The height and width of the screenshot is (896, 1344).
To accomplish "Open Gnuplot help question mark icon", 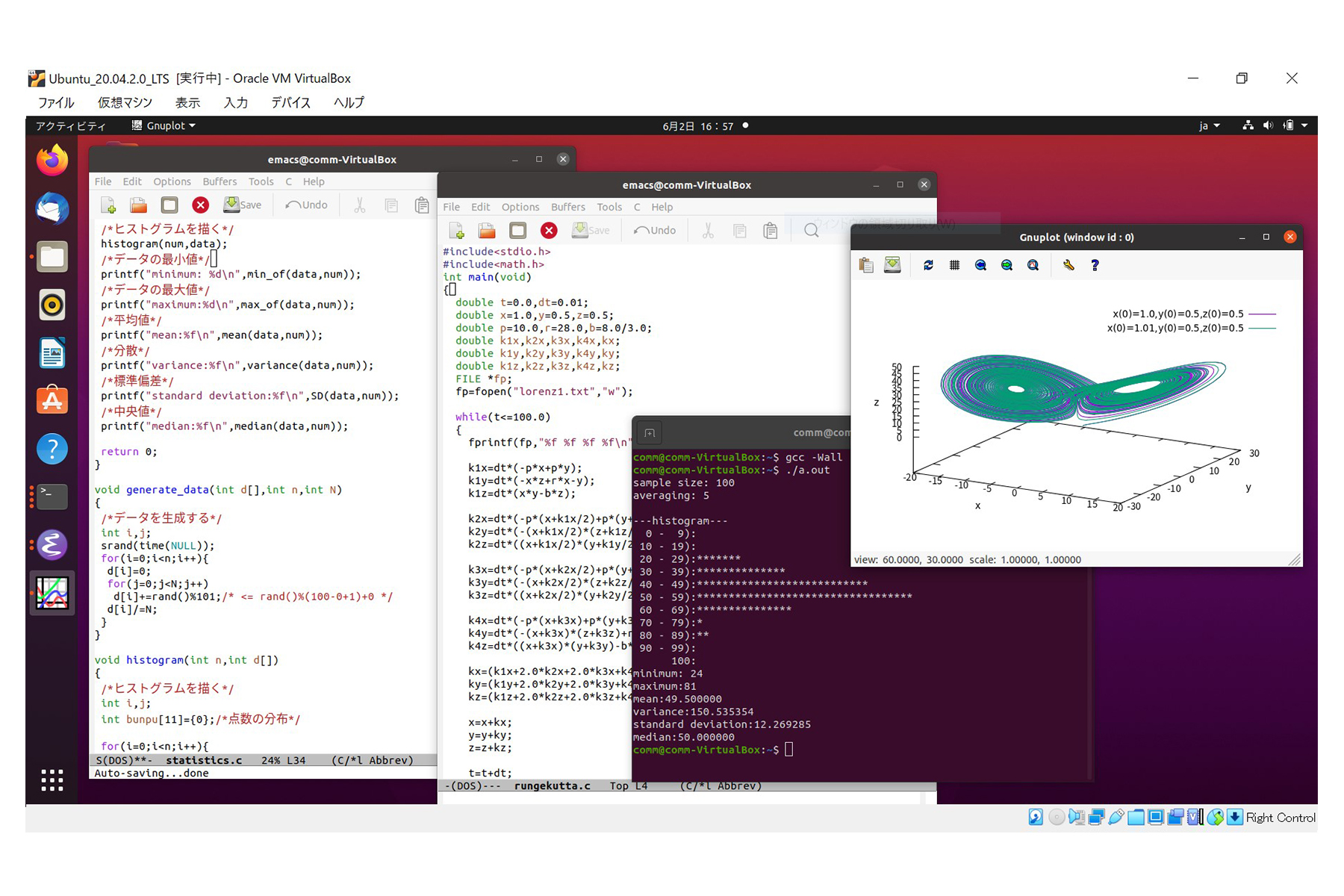I will click(x=1095, y=265).
